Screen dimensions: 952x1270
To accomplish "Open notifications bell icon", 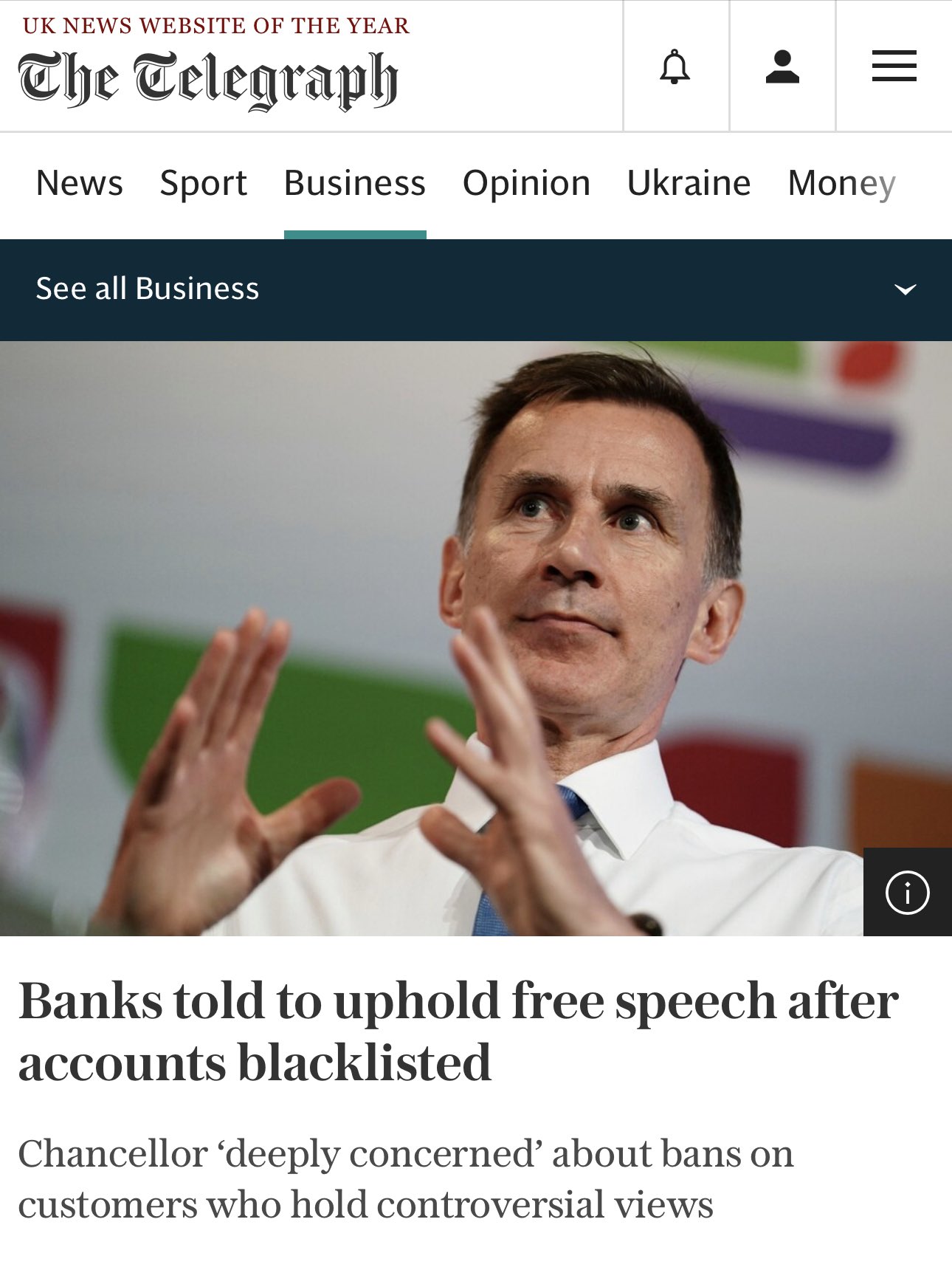I will click(x=675, y=66).
